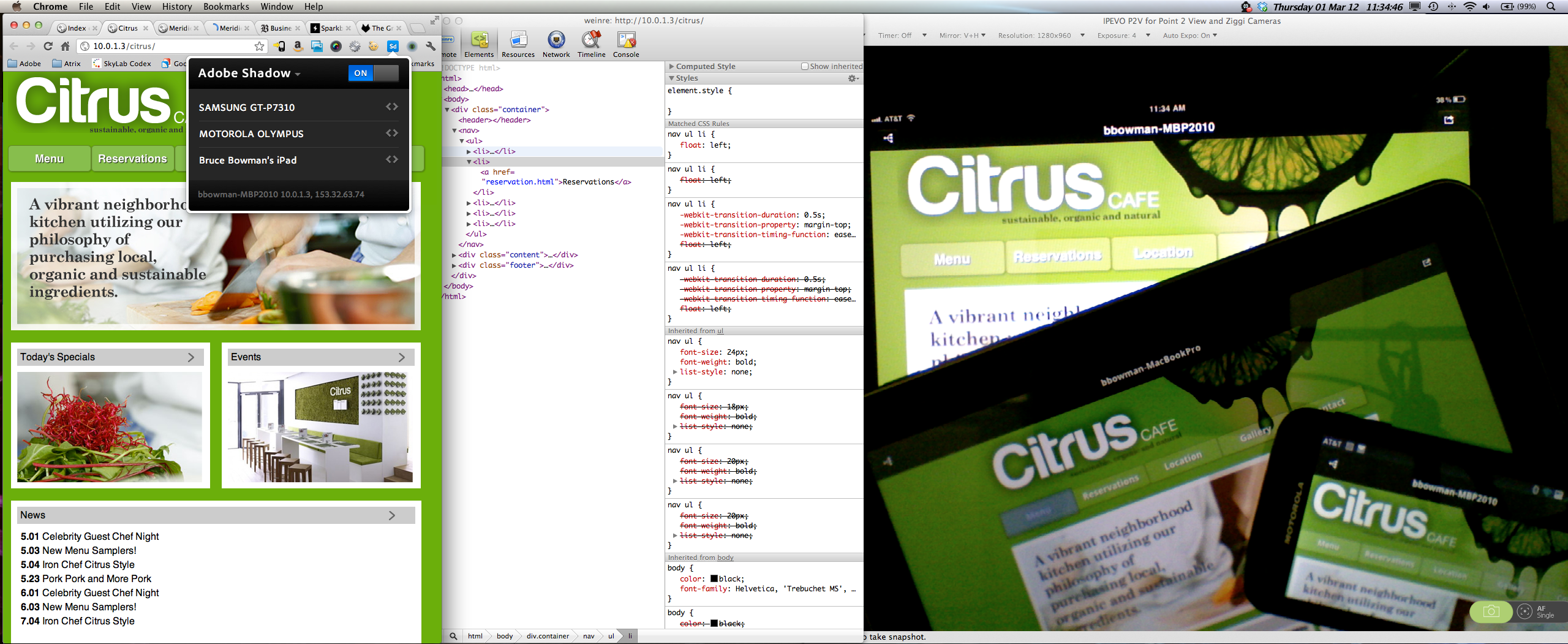Open the Console panel in weinre
Viewport: 1568px width, 644px height.
click(626, 45)
